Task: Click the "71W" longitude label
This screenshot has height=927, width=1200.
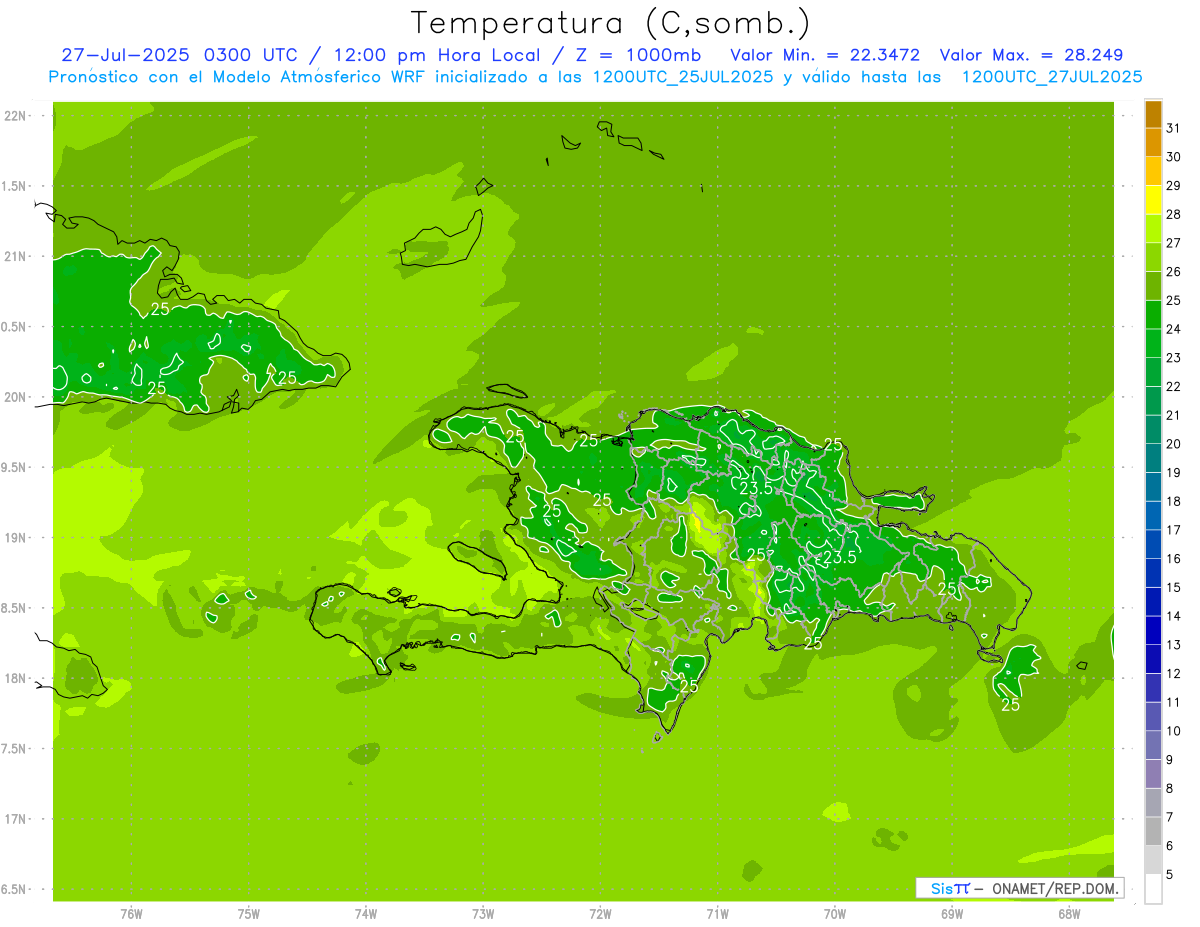Action: point(717,913)
